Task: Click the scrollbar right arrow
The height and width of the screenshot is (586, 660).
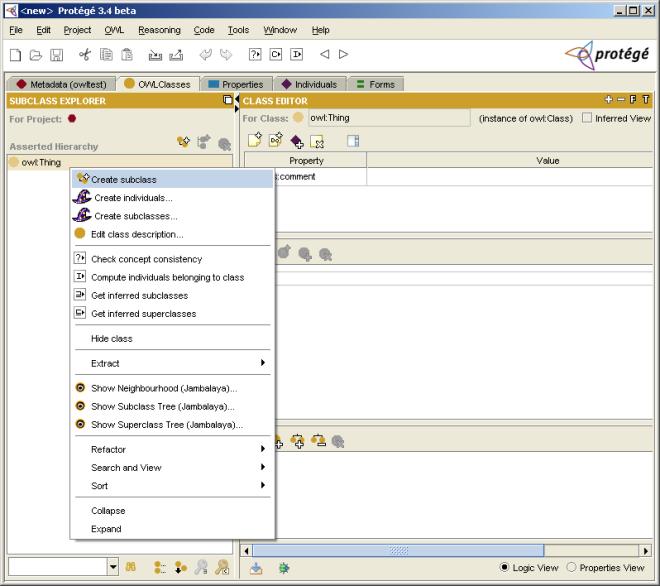Action: pyautogui.click(x=645, y=550)
